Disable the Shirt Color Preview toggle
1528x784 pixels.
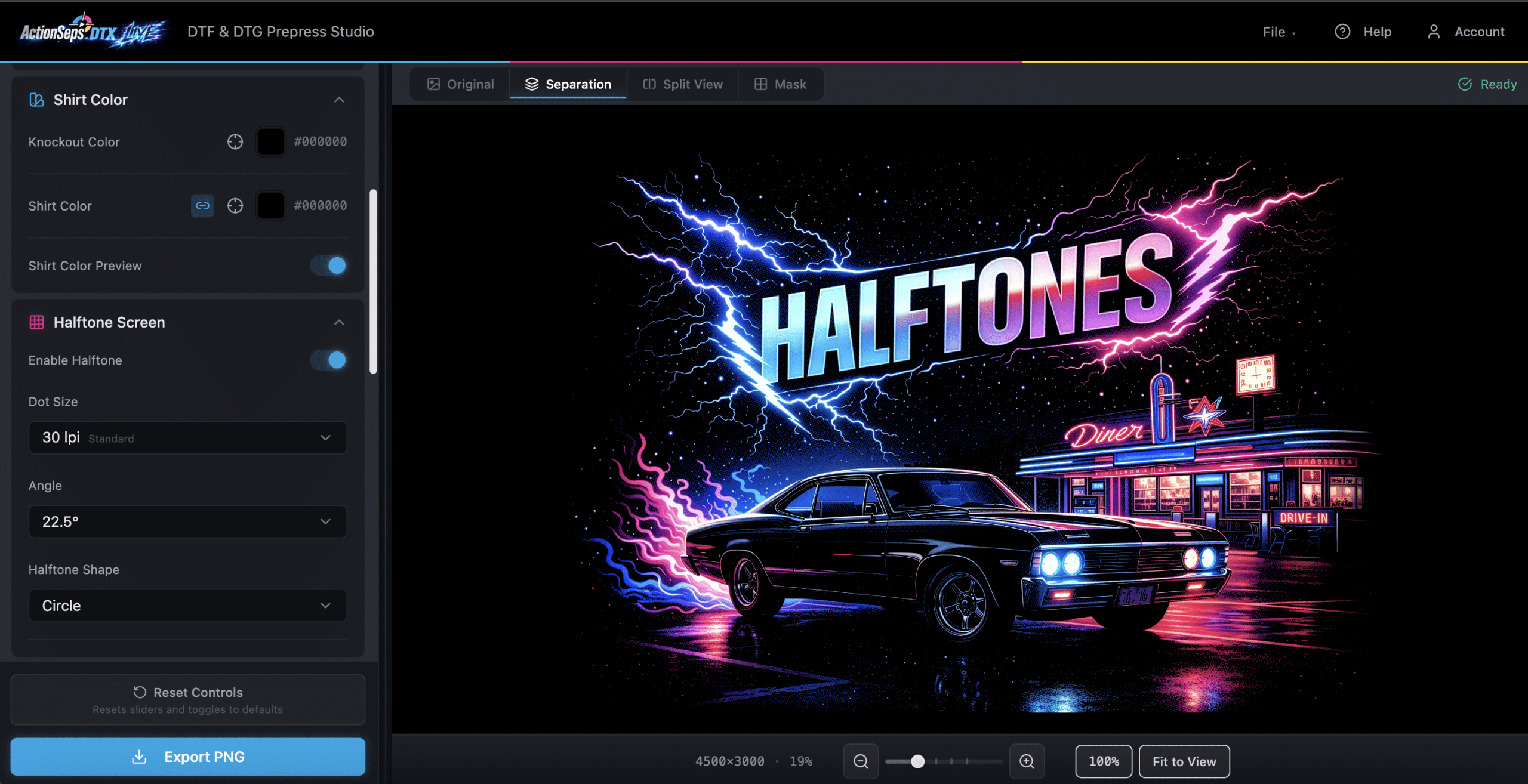point(328,266)
